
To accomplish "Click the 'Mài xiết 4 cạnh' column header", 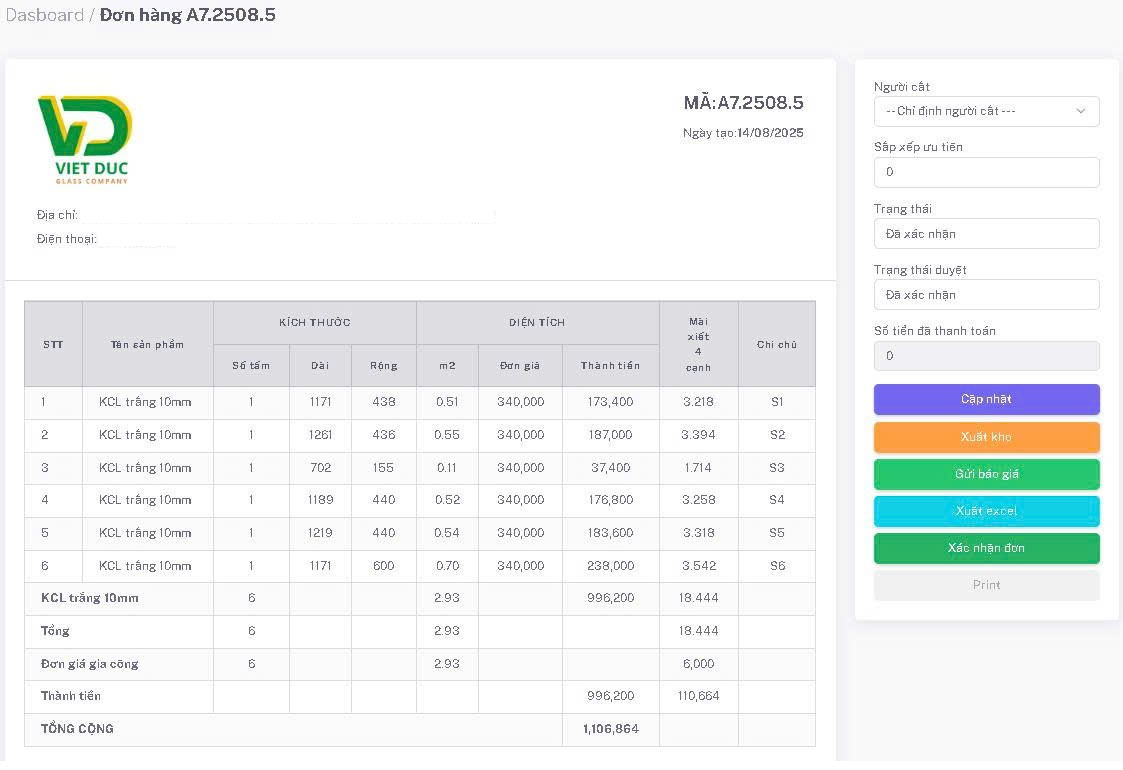I will [x=698, y=344].
